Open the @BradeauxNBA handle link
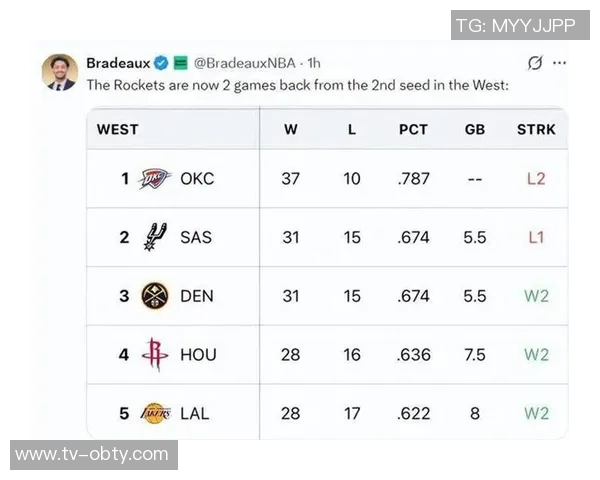600x480 pixels. (x=246, y=63)
